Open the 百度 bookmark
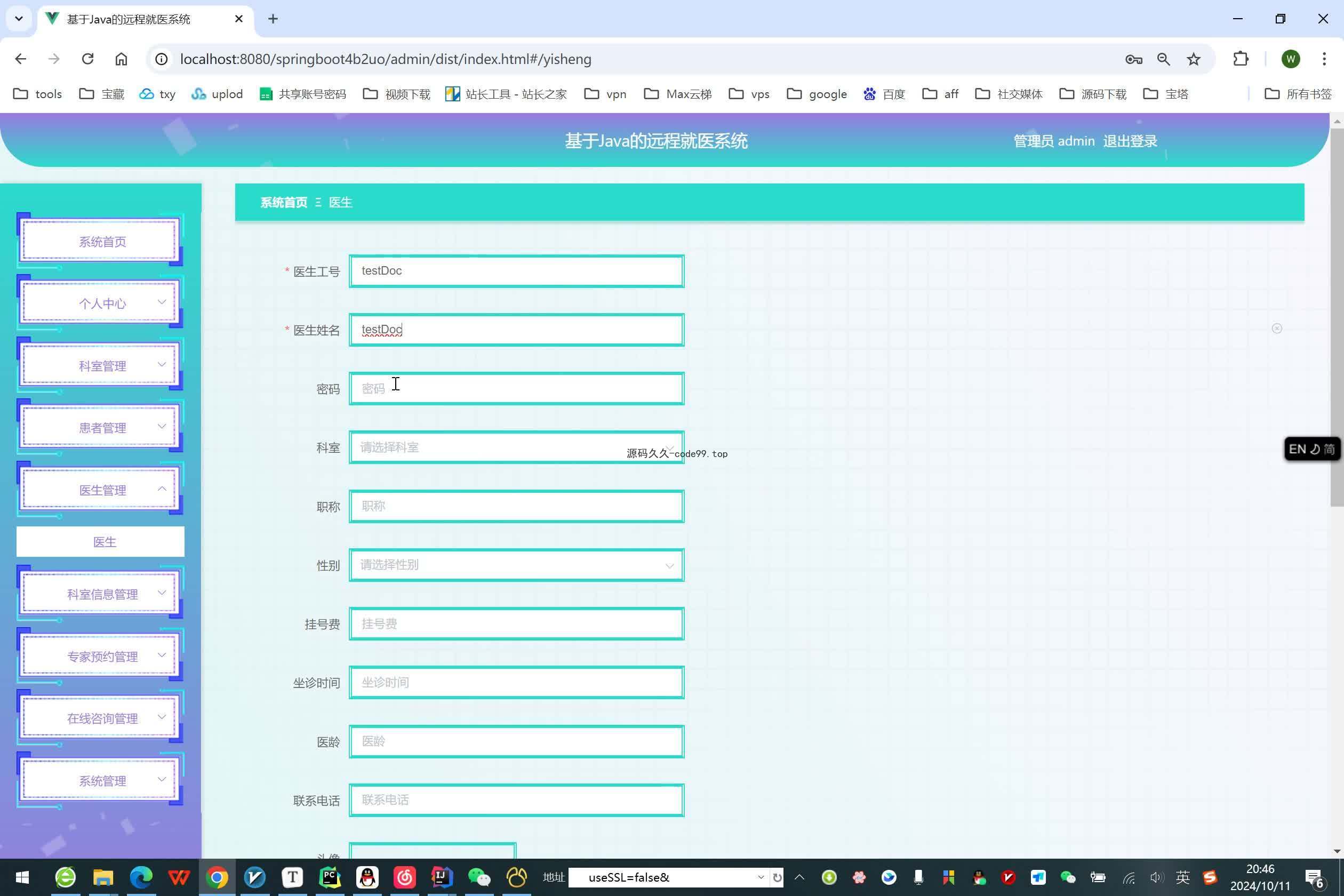1344x896 pixels. pyautogui.click(x=884, y=94)
